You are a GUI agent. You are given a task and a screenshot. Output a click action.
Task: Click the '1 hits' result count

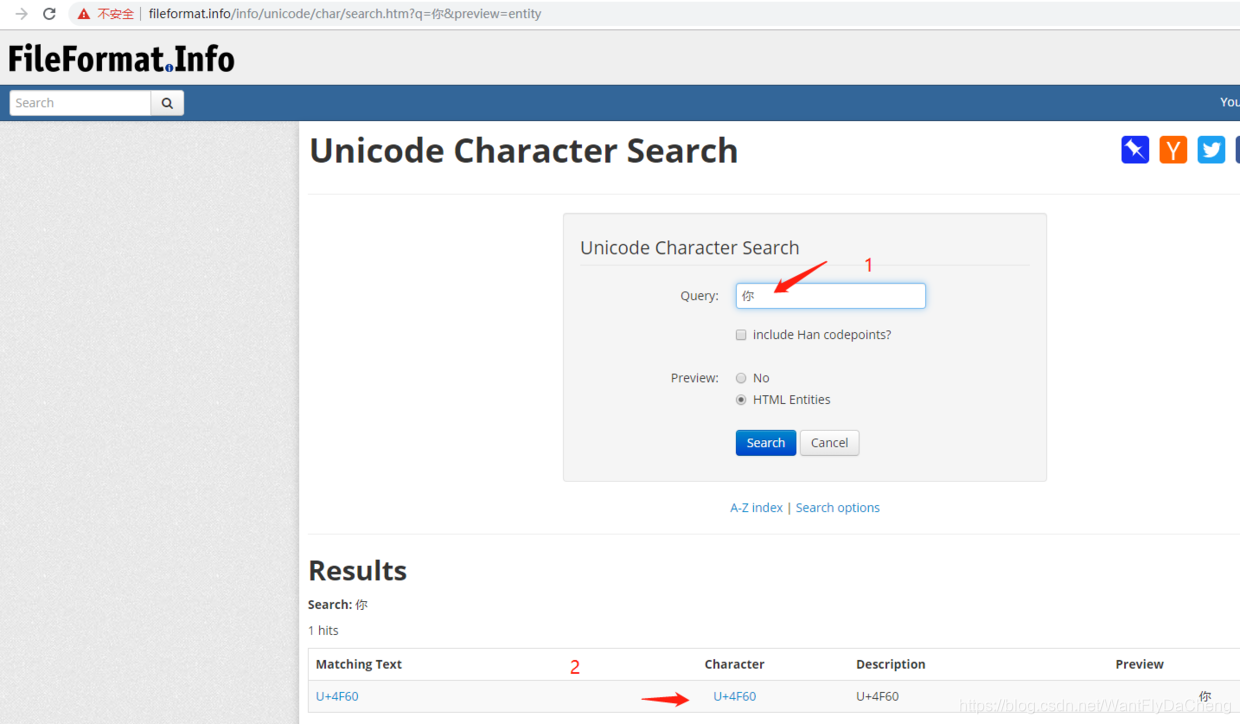coord(323,630)
